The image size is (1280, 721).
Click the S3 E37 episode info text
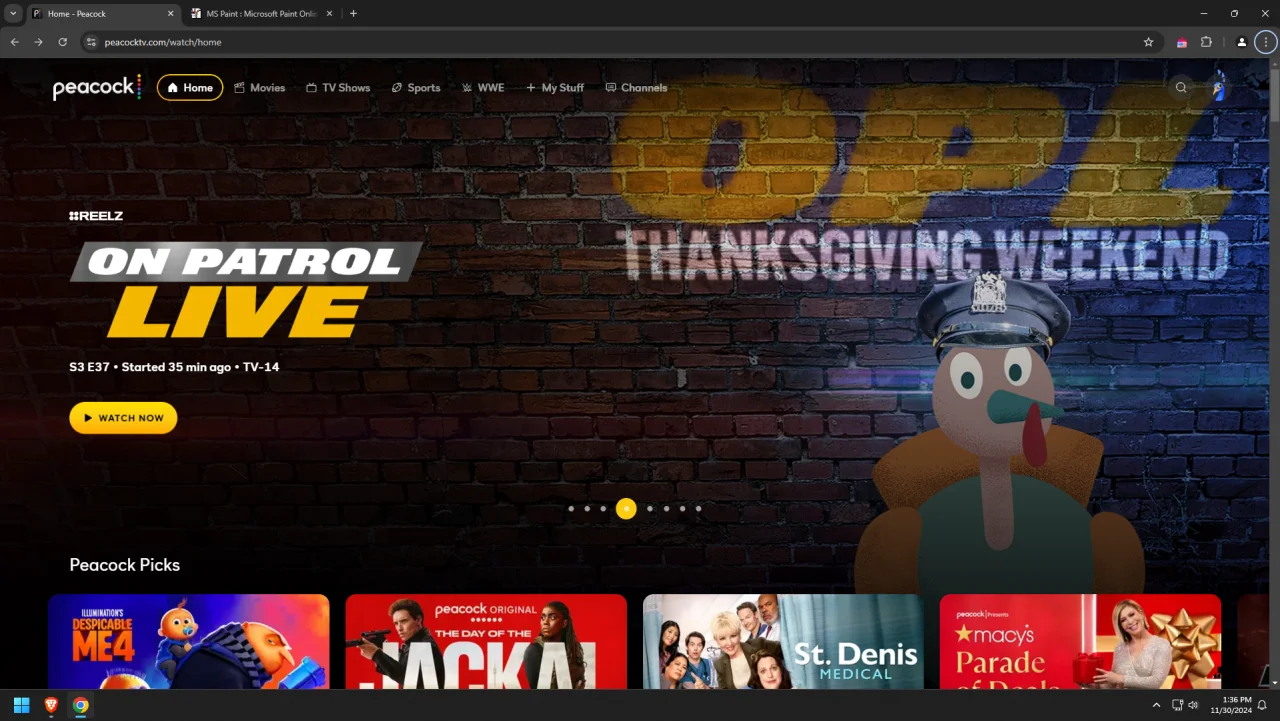tap(174, 367)
